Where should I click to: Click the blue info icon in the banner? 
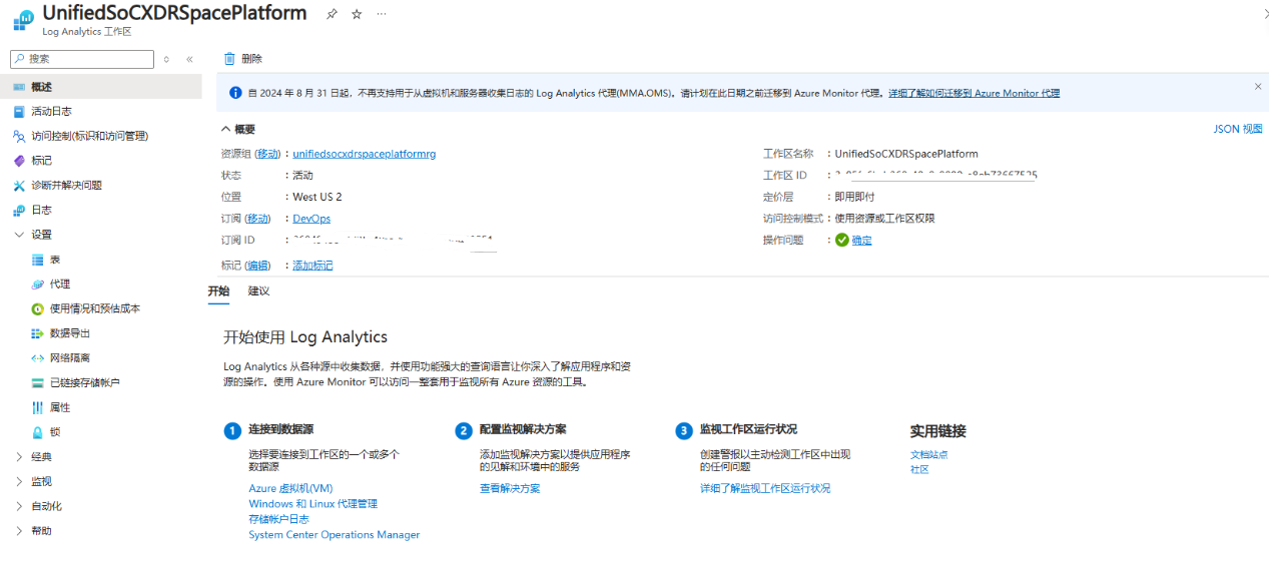(x=236, y=93)
